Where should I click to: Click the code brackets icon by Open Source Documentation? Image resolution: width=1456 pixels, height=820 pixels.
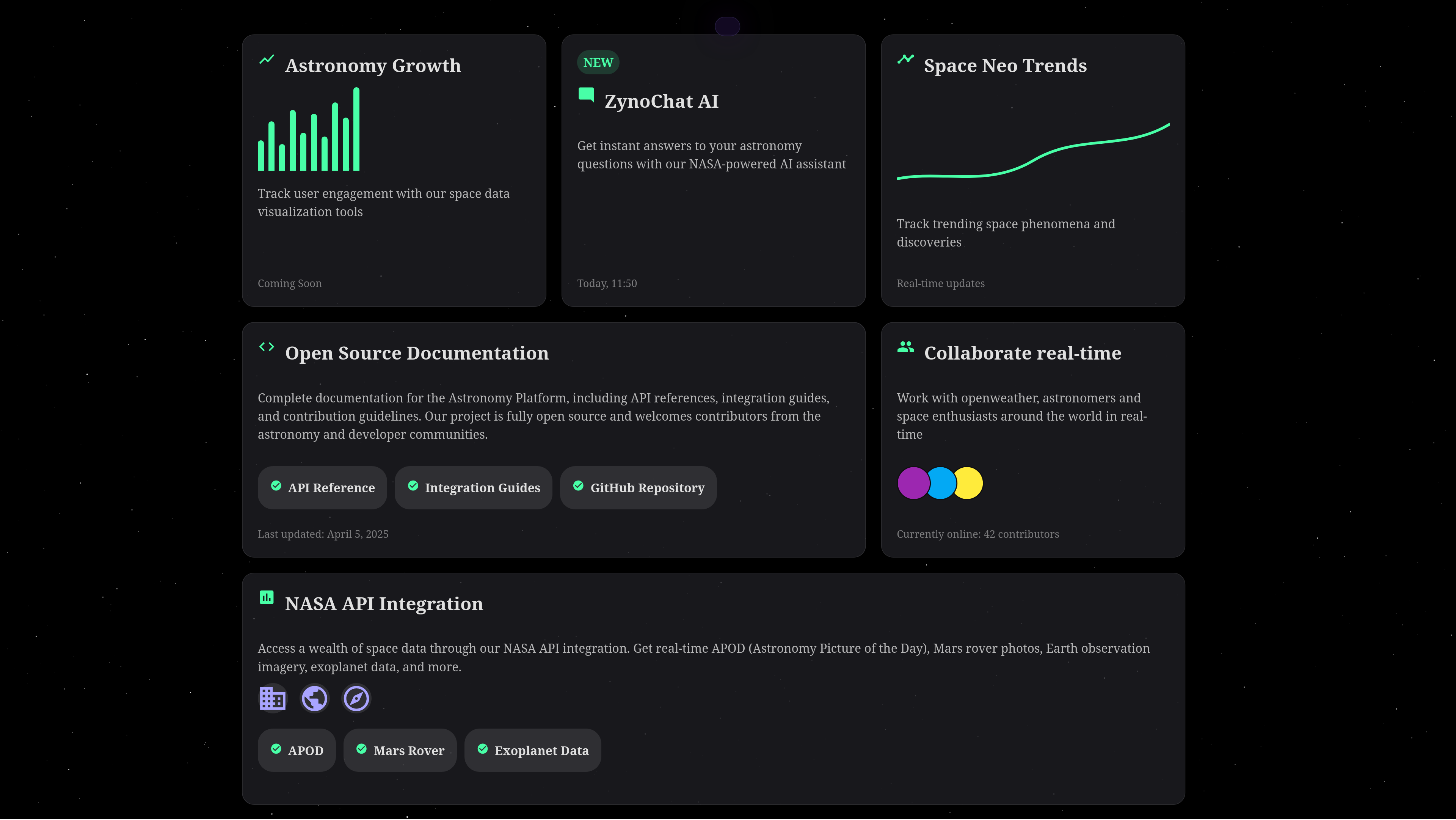tap(266, 347)
